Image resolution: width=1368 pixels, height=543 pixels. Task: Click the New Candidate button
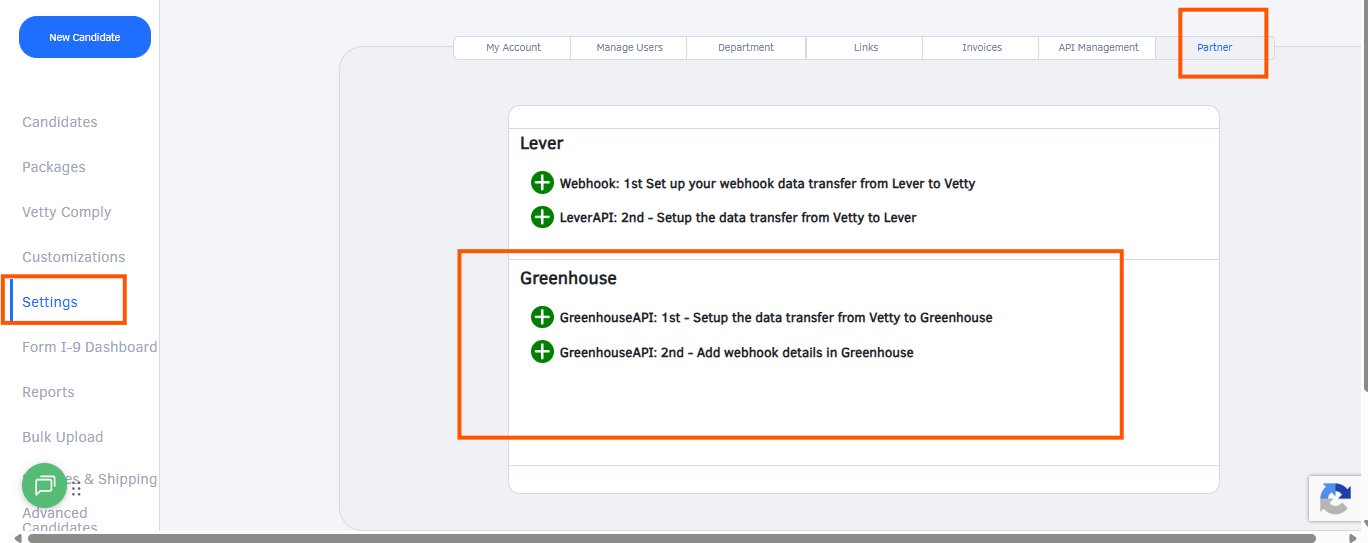(85, 37)
